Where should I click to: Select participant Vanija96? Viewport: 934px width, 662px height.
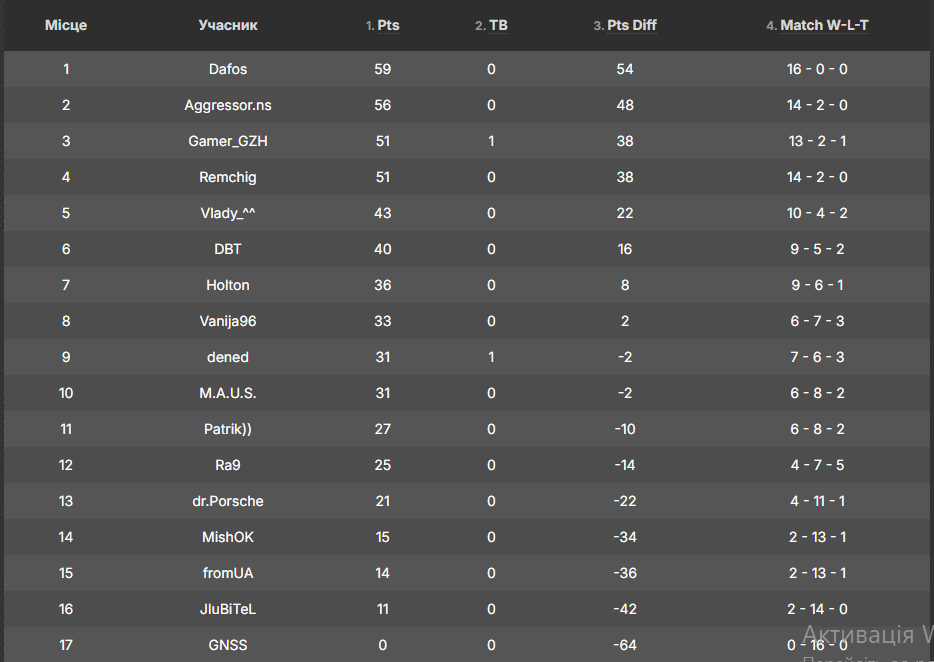228,321
